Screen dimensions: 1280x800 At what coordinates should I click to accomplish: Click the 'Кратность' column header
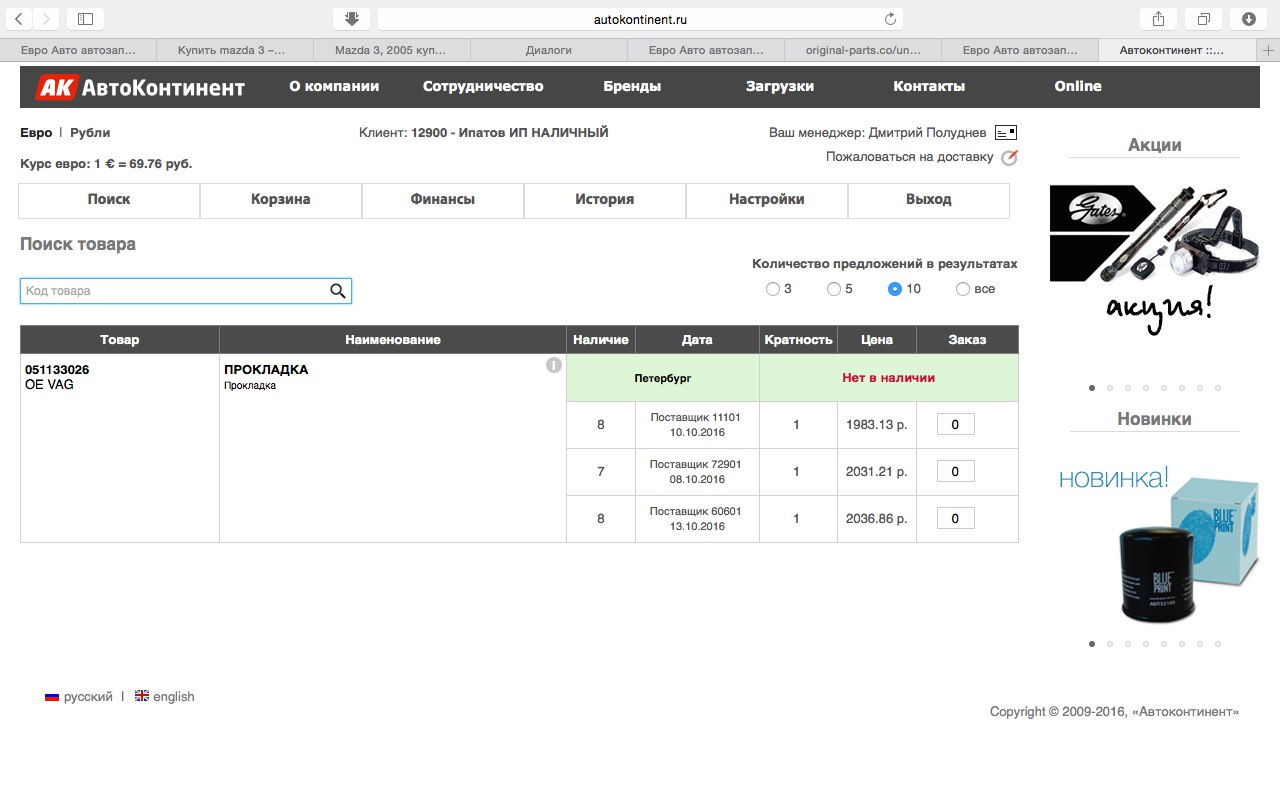(798, 340)
